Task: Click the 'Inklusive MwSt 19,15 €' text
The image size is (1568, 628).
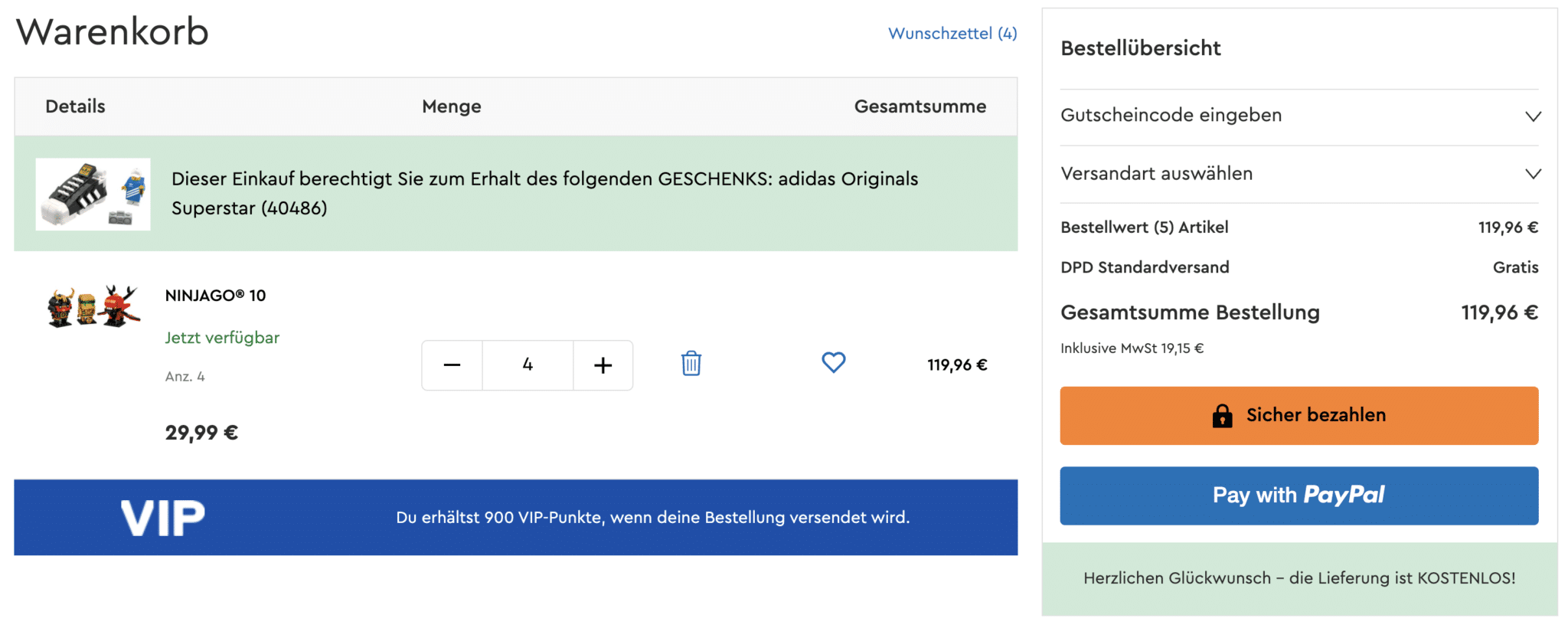Action: (1132, 348)
